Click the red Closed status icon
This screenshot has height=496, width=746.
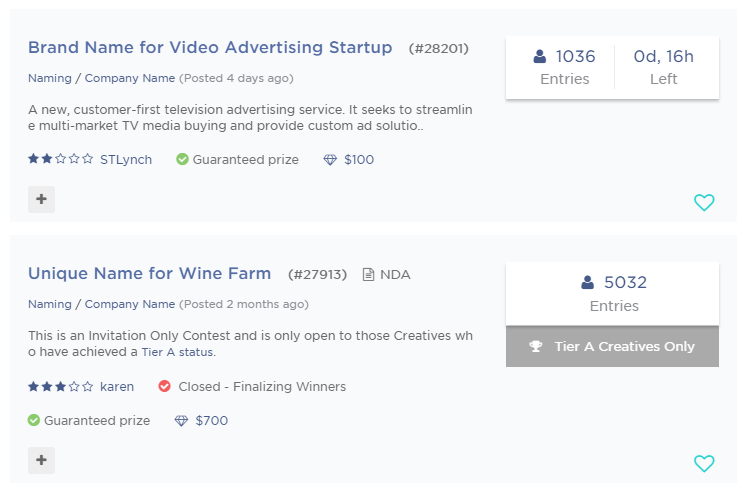click(x=164, y=387)
